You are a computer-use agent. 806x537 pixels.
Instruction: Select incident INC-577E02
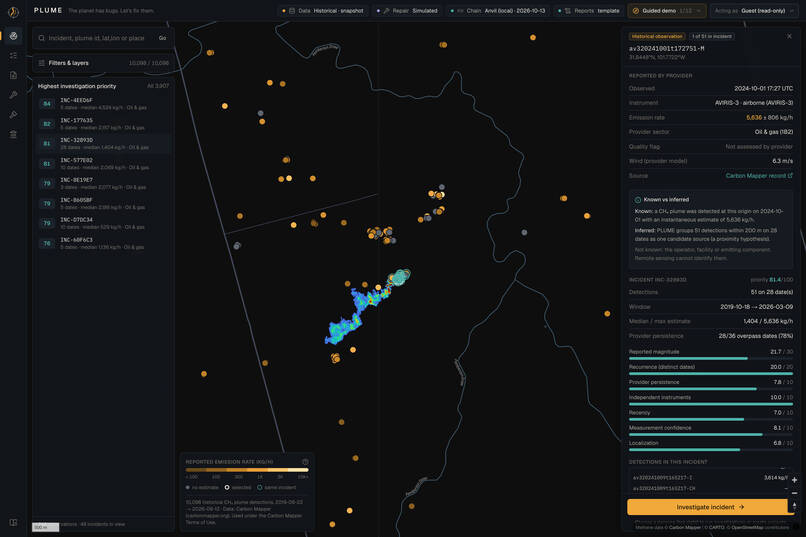tap(103, 163)
